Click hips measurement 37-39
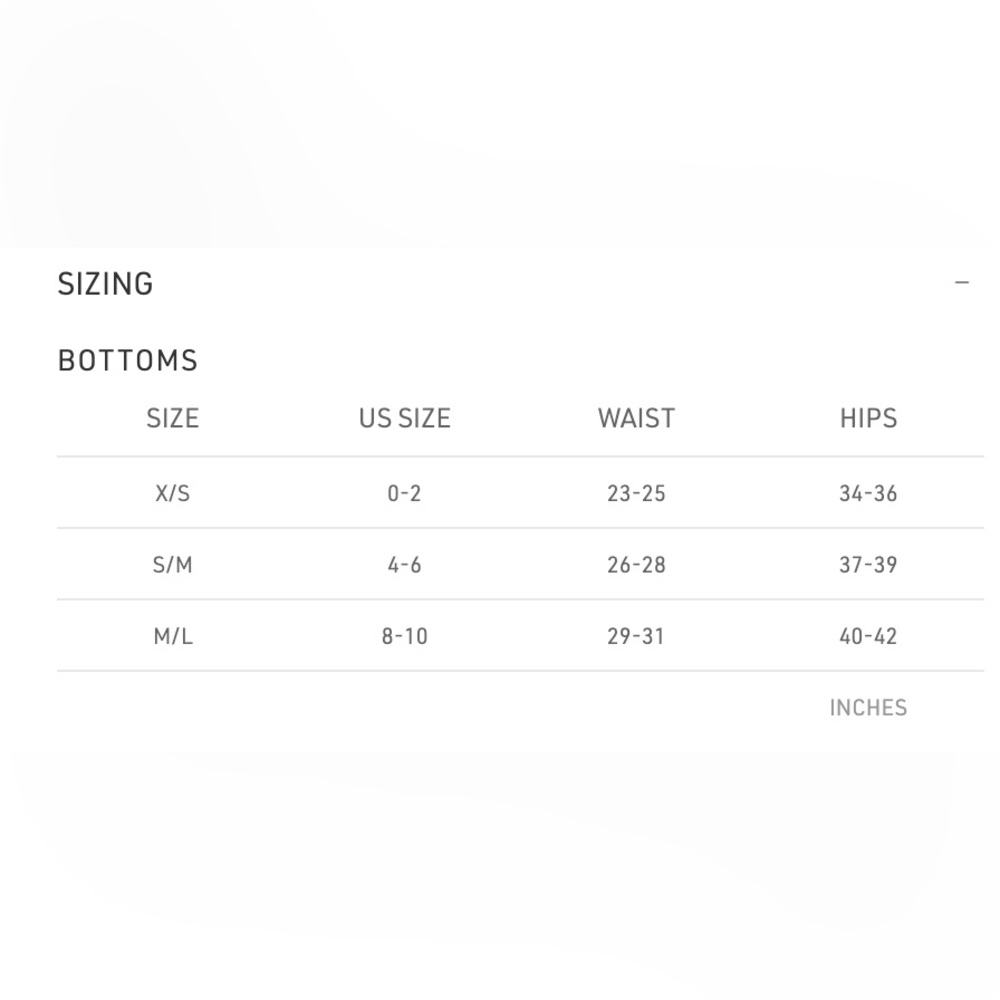Viewport: 1000px width, 1000px height. click(868, 565)
